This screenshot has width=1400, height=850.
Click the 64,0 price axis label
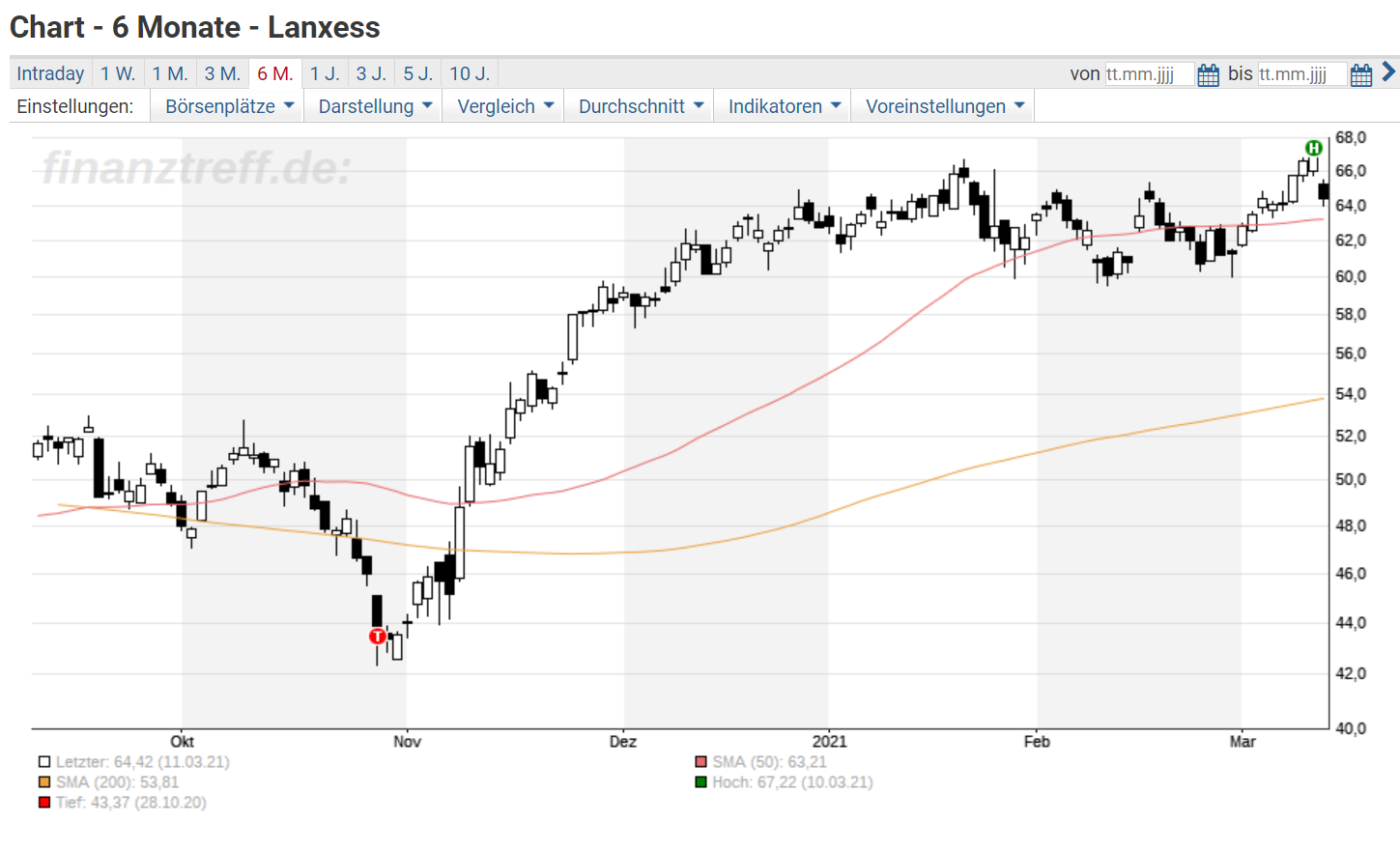coord(1351,206)
